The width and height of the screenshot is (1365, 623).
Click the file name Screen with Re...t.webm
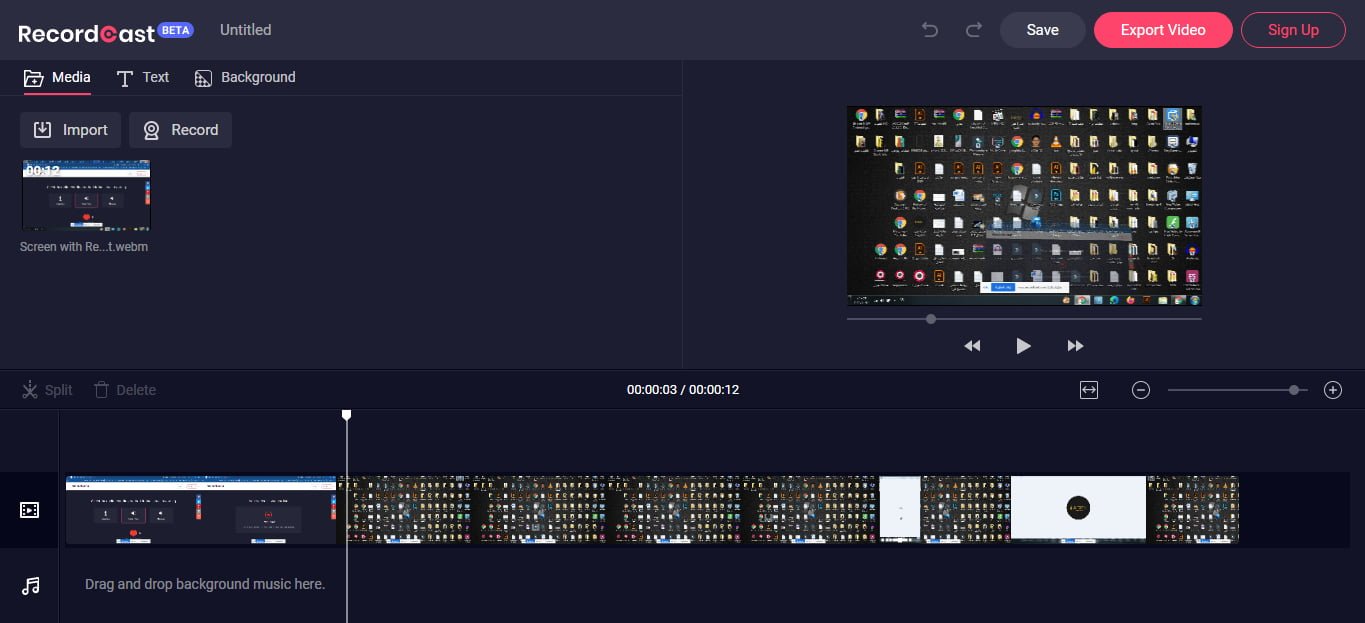(84, 246)
